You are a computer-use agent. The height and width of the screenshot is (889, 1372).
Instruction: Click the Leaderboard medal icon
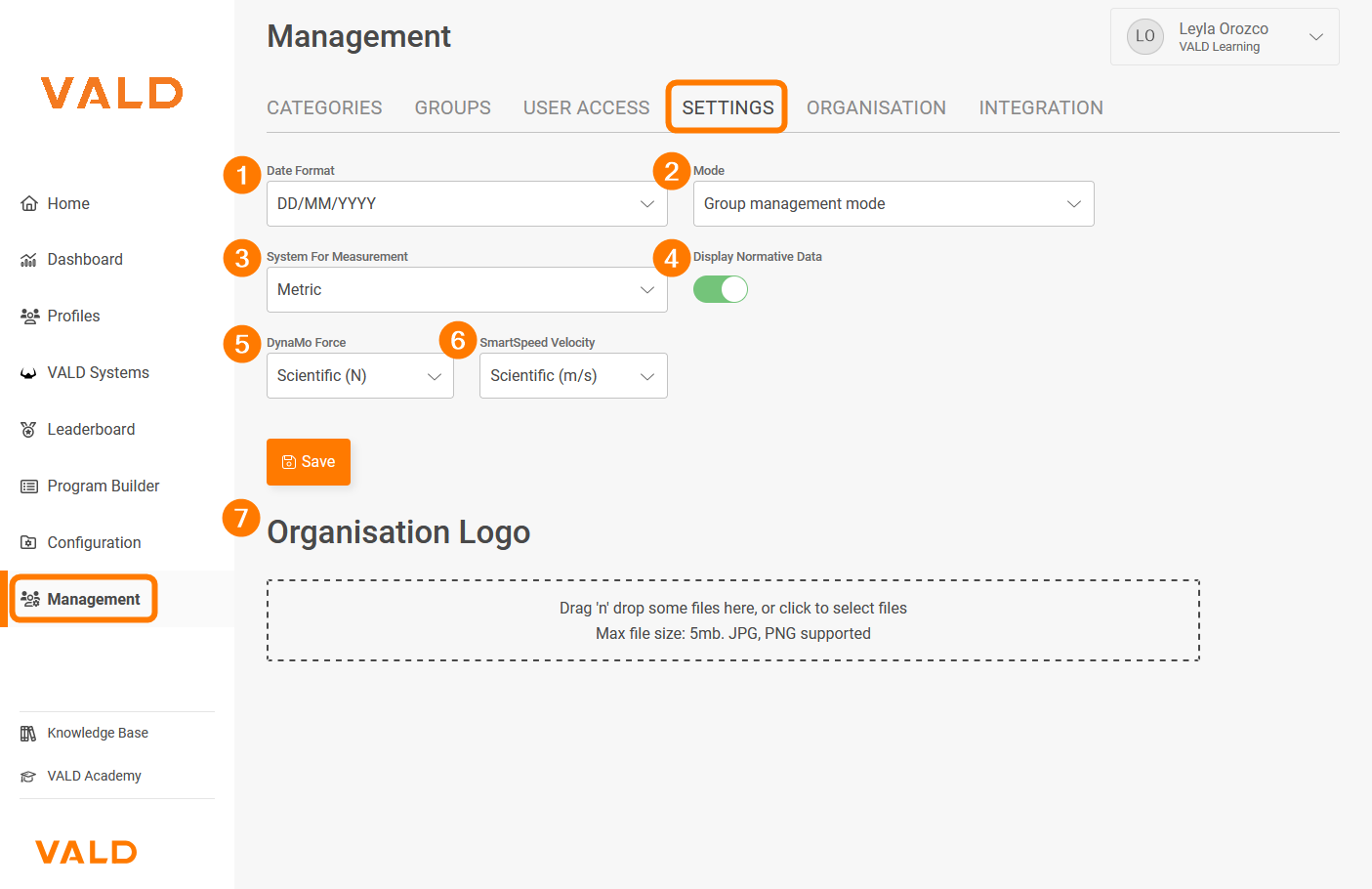point(28,430)
